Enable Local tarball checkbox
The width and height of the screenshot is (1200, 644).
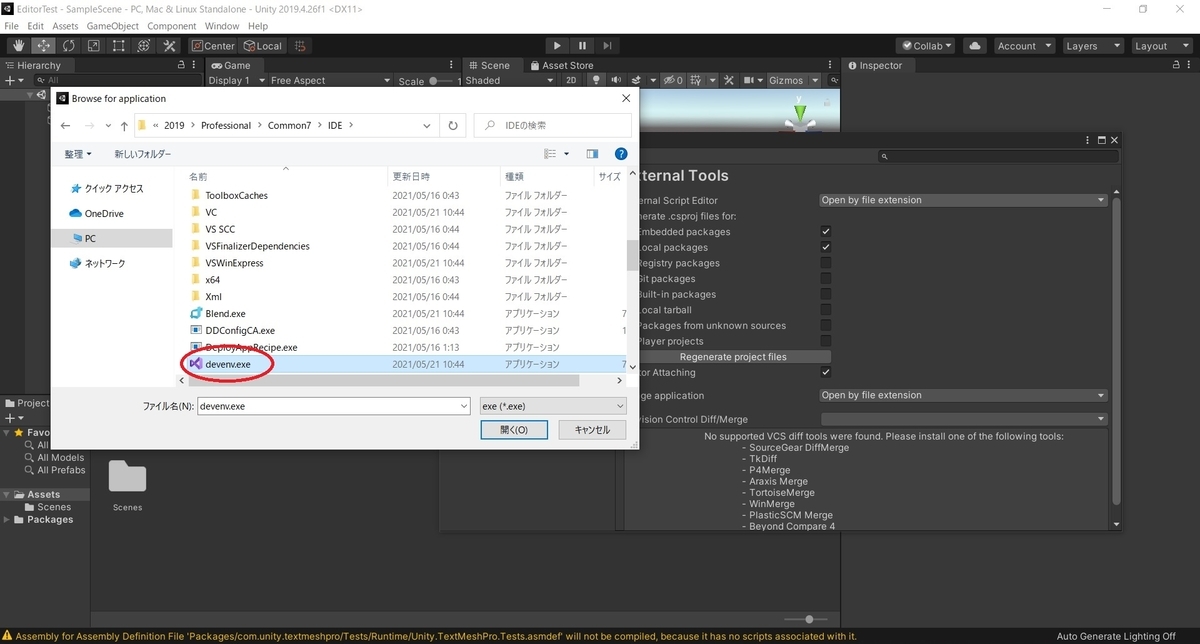[826, 310]
